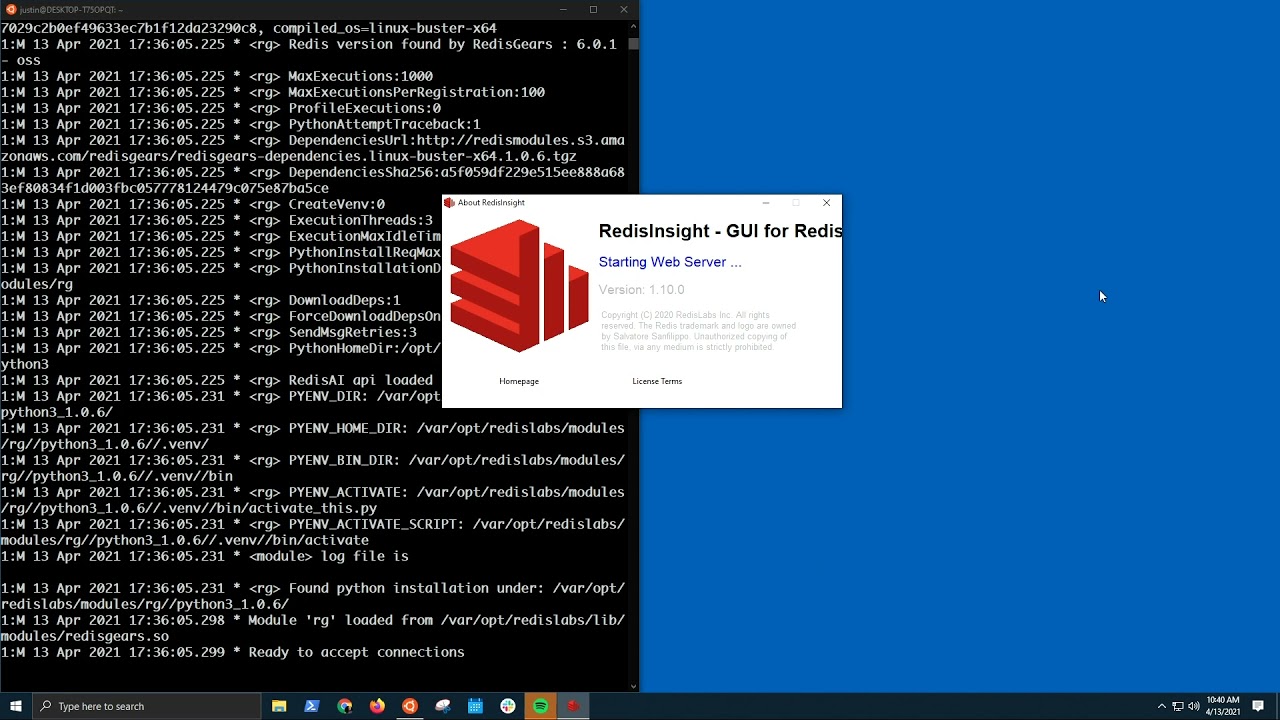
Task: Open the network status tray icon
Action: [1178, 706]
